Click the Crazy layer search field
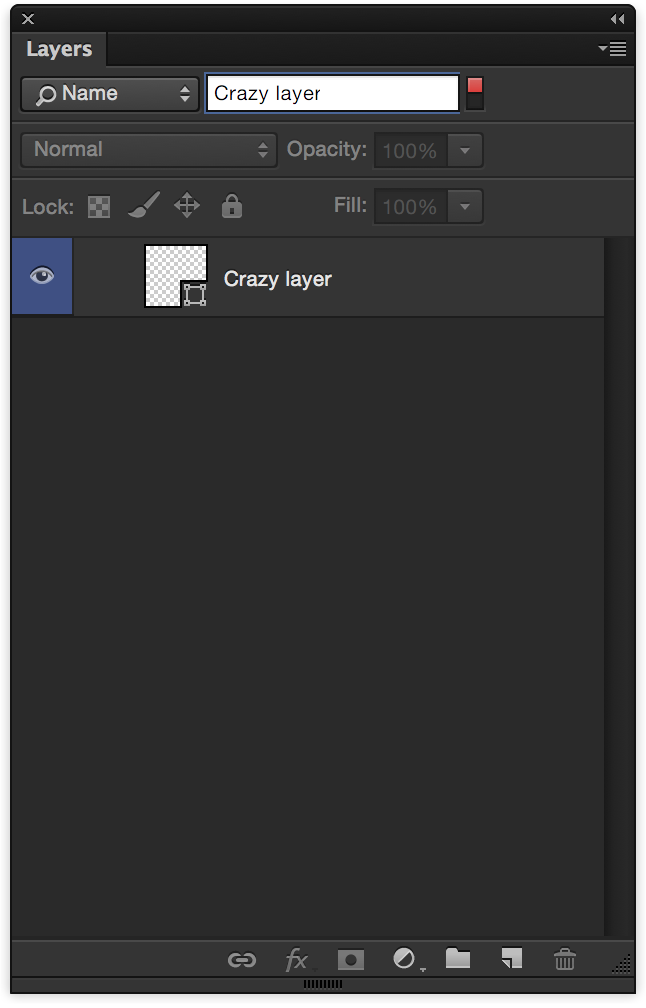Viewport: 646px width, 1008px height. click(x=332, y=94)
